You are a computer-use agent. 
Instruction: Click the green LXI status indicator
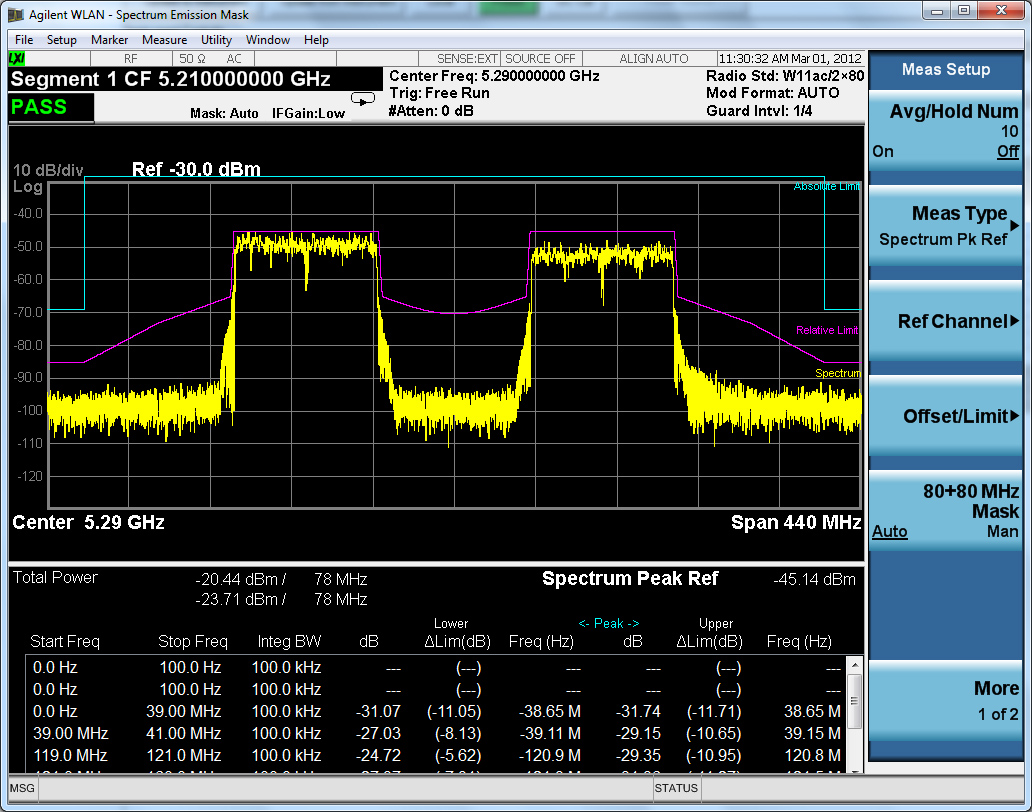click(18, 58)
